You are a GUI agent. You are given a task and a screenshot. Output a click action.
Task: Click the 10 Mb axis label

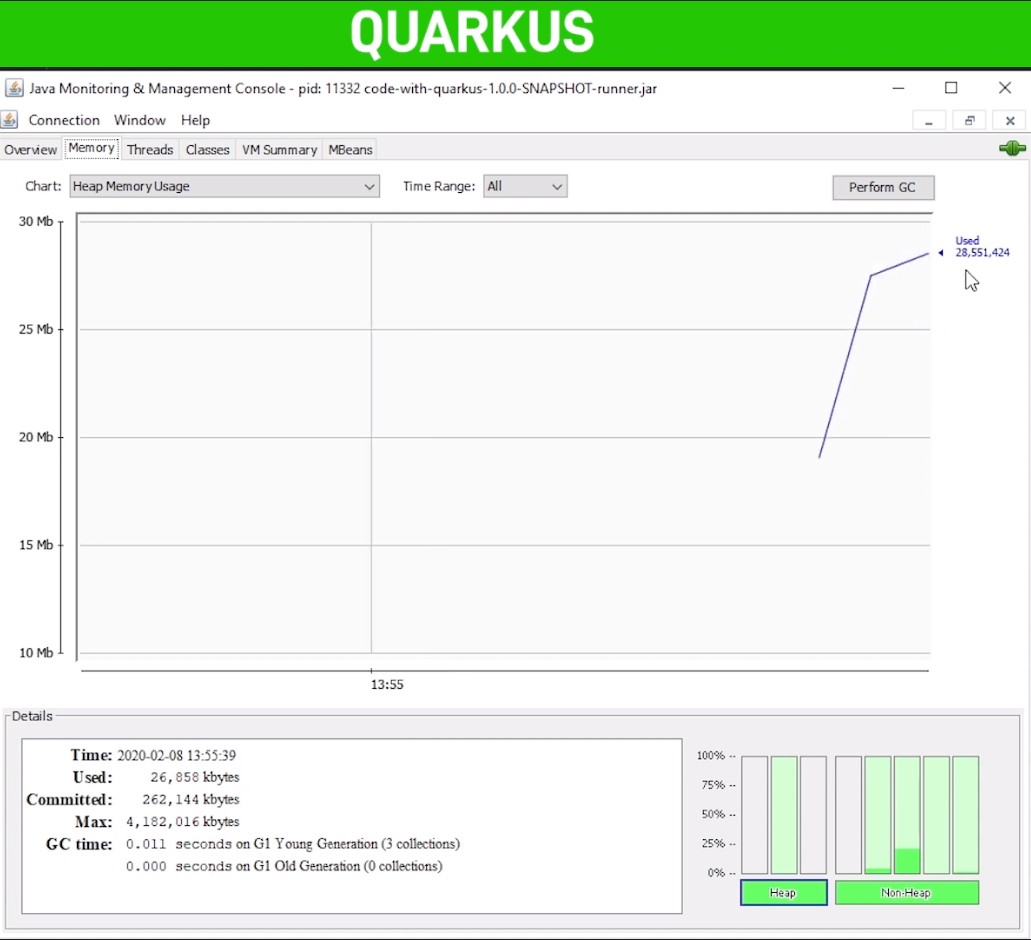point(36,653)
